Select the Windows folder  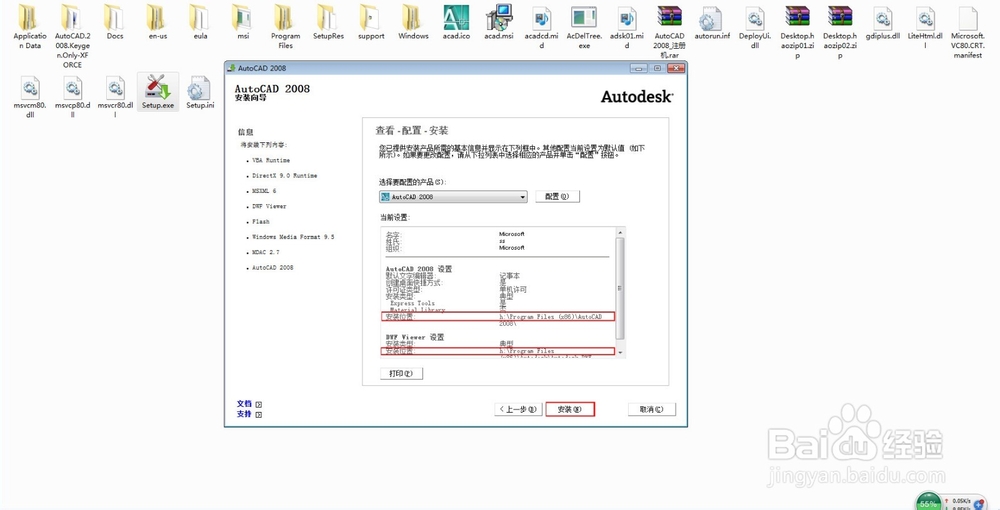[413, 22]
